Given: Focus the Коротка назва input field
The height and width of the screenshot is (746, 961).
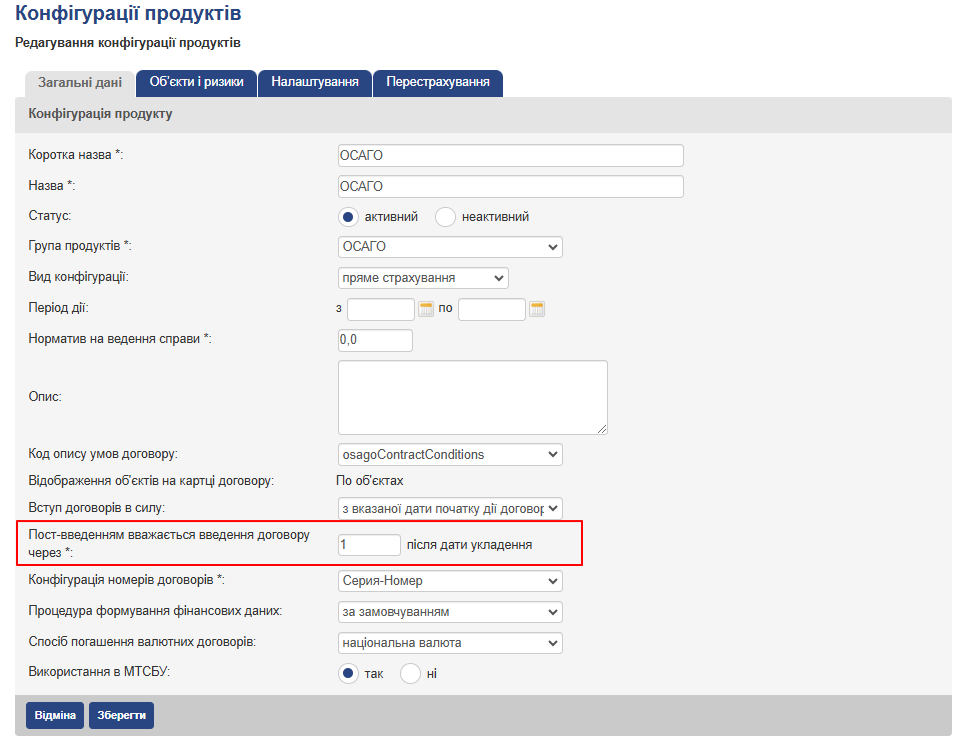Looking at the screenshot, I should coord(510,156).
